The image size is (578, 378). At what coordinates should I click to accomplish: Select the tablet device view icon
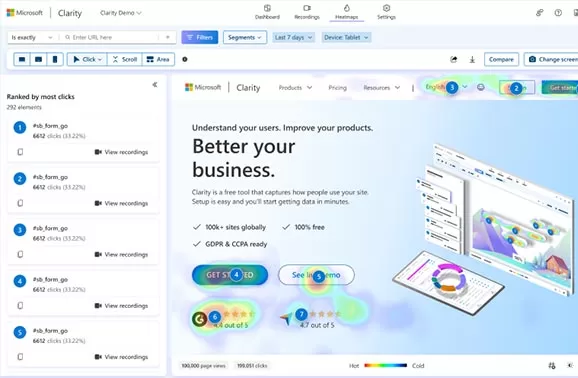point(38,59)
